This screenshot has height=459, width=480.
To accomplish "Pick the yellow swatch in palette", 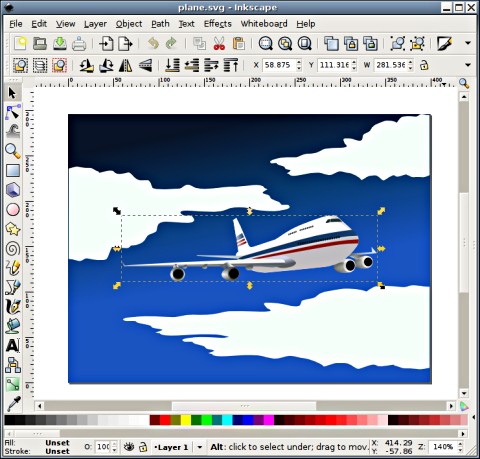I will point(186,420).
